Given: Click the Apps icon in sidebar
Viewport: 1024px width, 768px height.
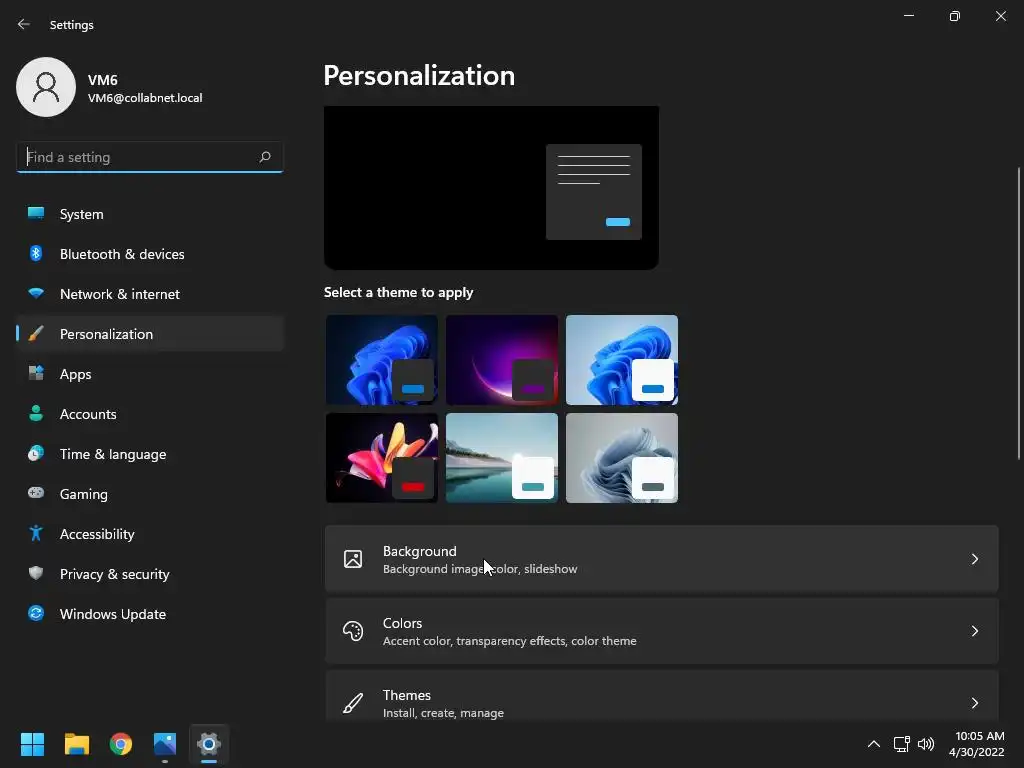Looking at the screenshot, I should (36, 374).
